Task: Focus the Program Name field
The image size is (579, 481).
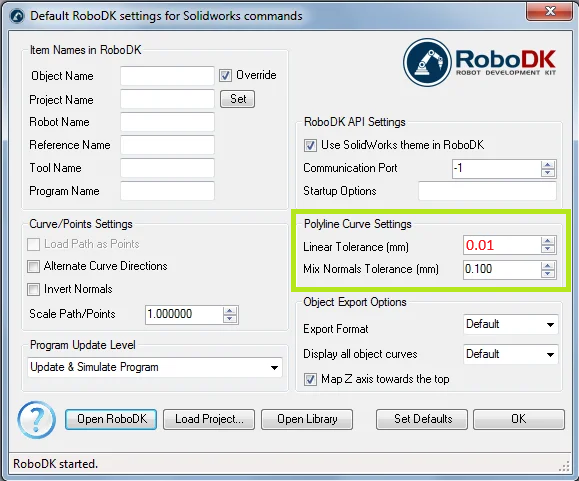Action: click(x=167, y=191)
